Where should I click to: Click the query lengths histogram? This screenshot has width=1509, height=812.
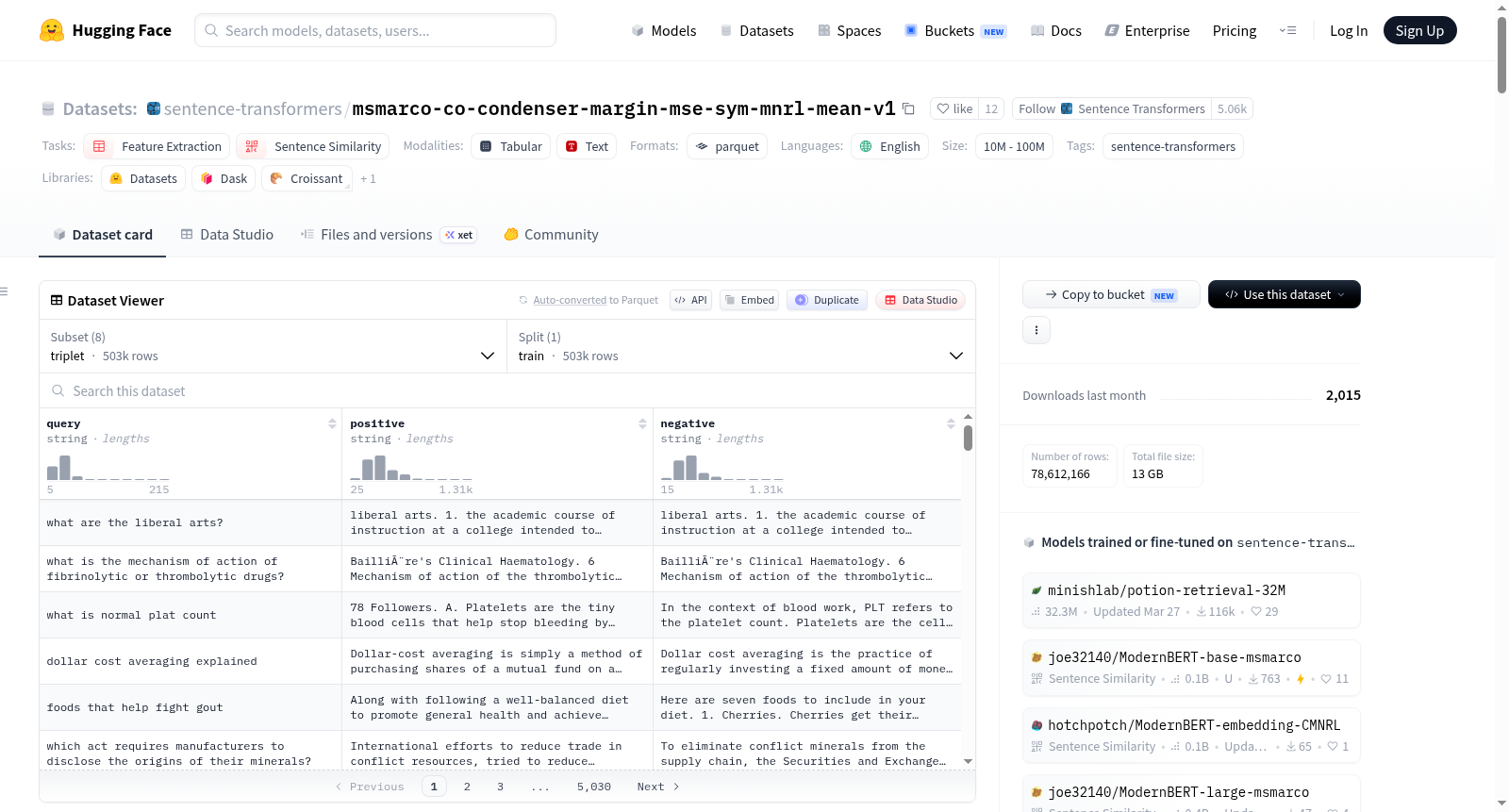[108, 468]
